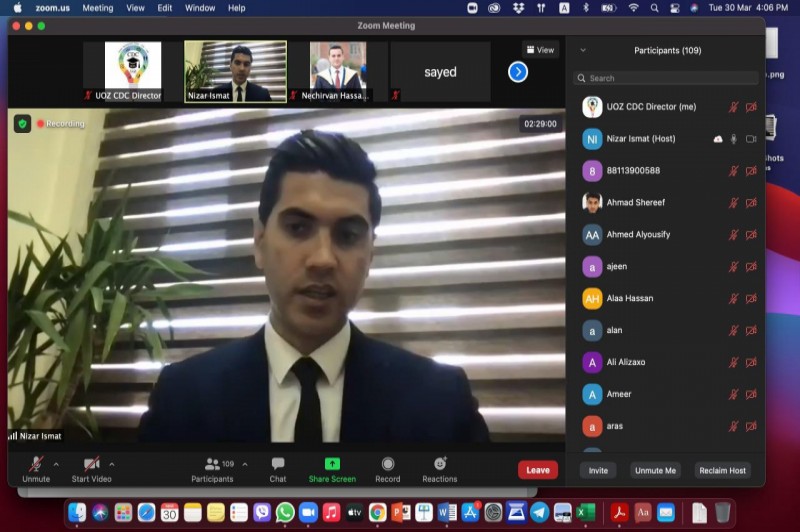The height and width of the screenshot is (532, 800).
Task: Toggle Start Video camera button
Action: 91,465
